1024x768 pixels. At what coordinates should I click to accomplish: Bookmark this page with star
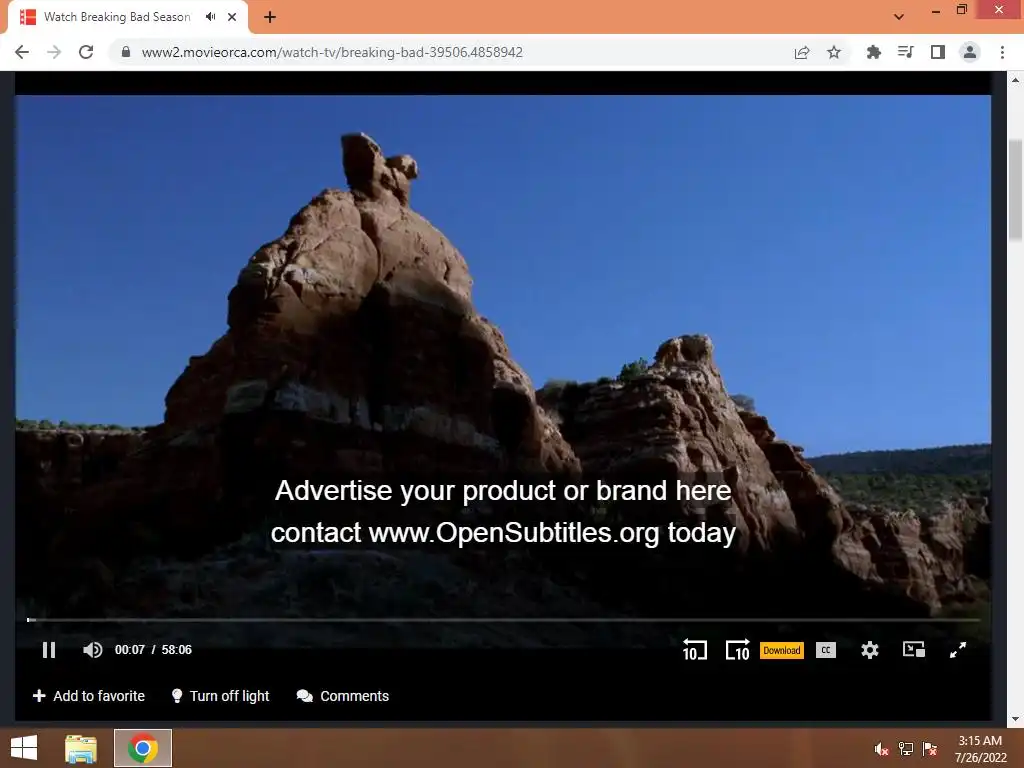[834, 52]
